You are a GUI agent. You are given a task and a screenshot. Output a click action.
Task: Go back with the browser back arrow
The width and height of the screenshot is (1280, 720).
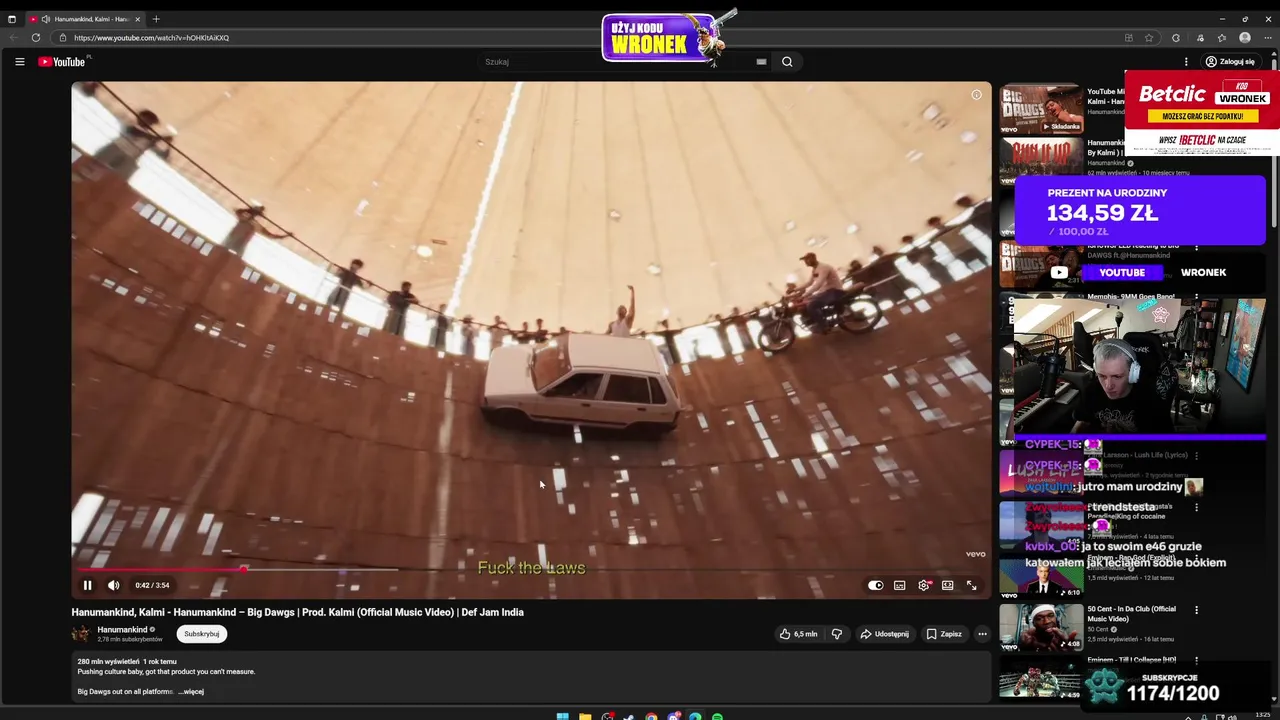click(x=14, y=37)
